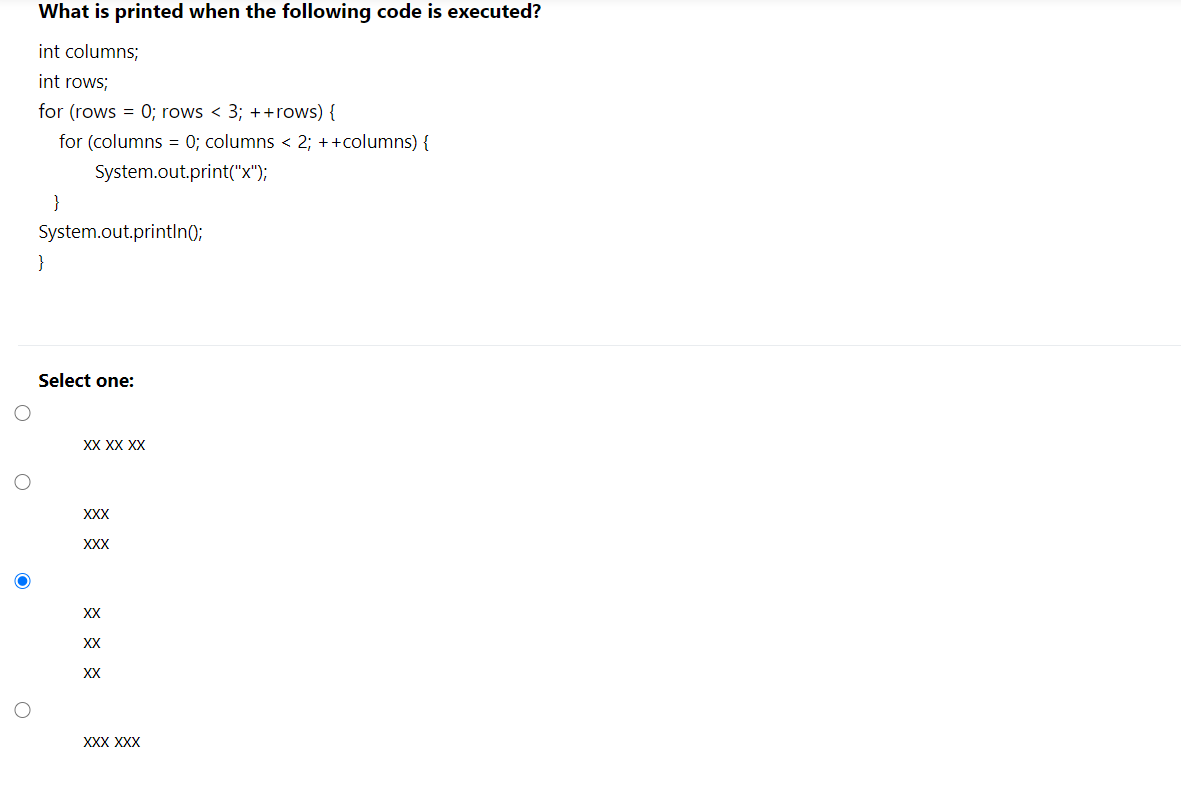1181x789 pixels.
Task: Click the answer text 'xx xx xx'
Action: [114, 444]
